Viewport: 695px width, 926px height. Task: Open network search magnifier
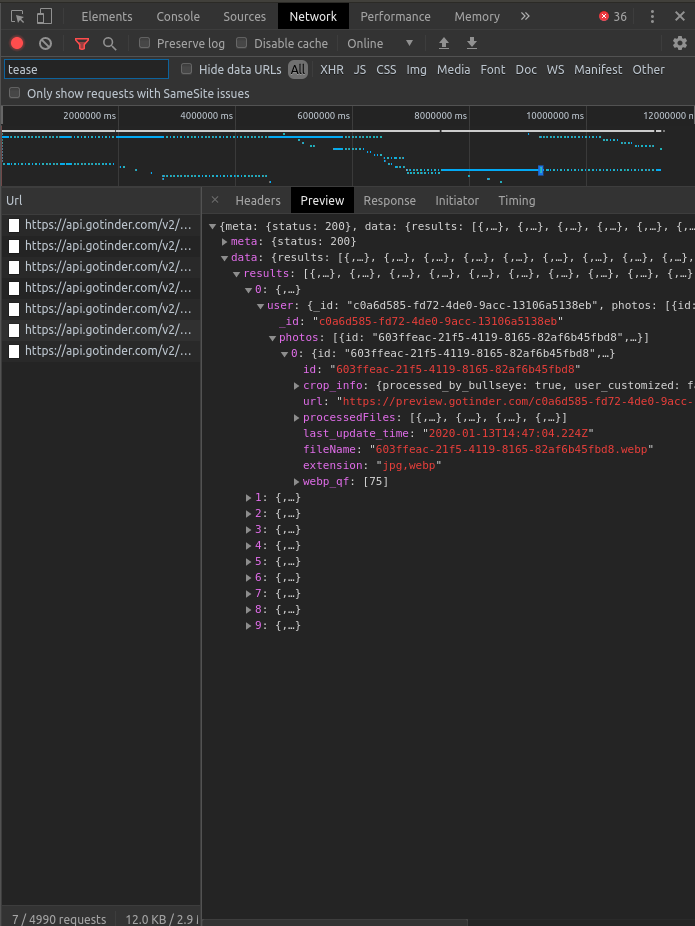pos(109,43)
